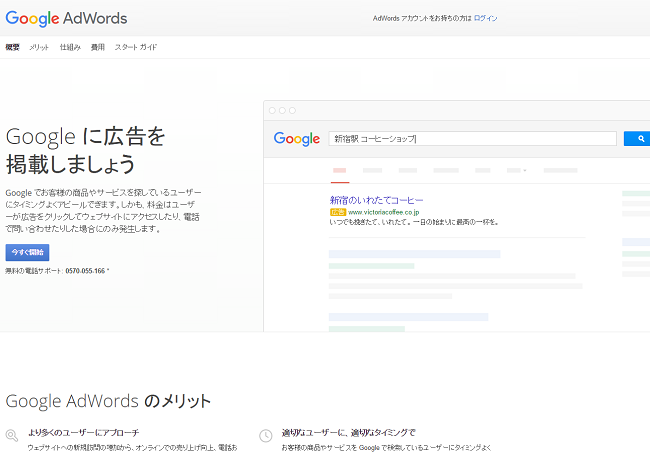Click the Google logo in the mock browser

[x=297, y=139]
